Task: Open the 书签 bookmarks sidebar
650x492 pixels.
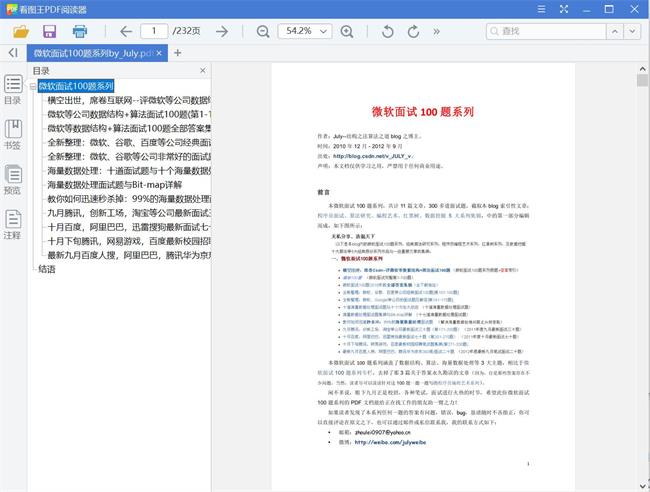Action: [x=13, y=134]
